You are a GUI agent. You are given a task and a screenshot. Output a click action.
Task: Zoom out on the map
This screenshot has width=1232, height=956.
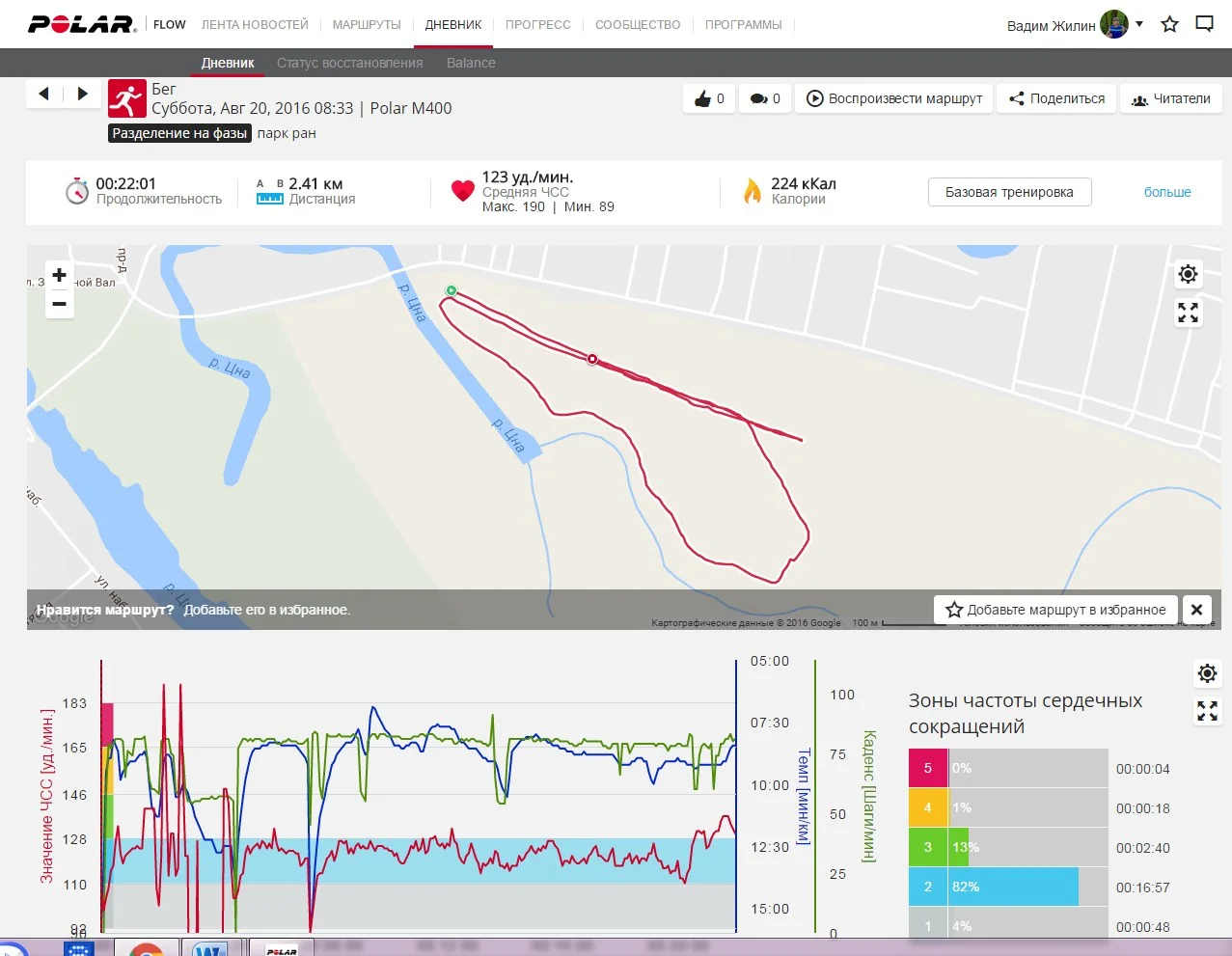click(x=59, y=304)
